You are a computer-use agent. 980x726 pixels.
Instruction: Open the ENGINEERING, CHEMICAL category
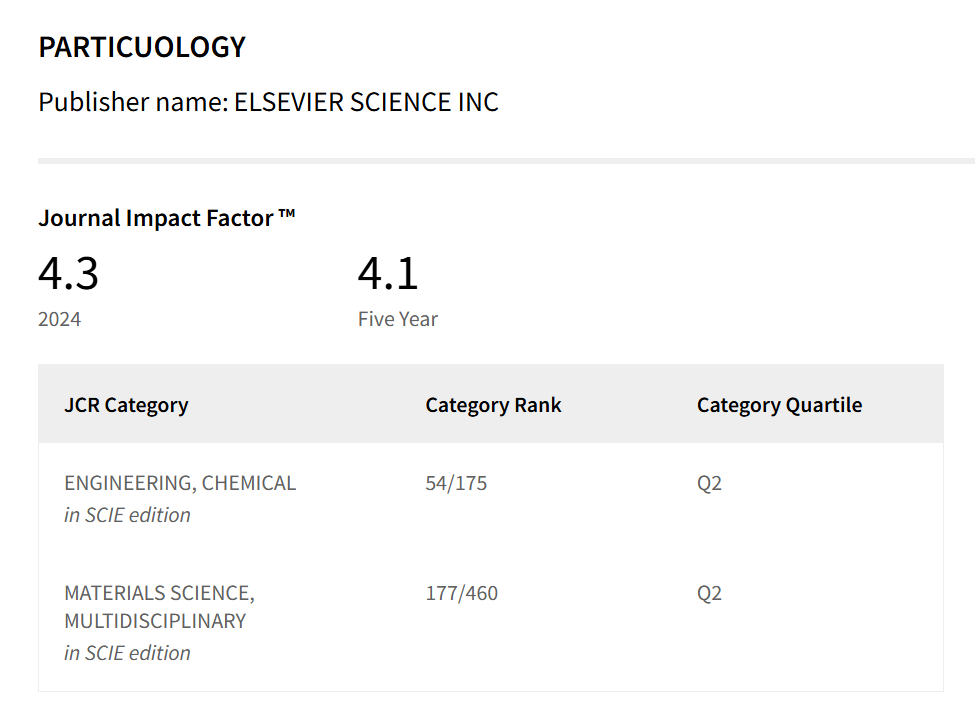click(180, 483)
